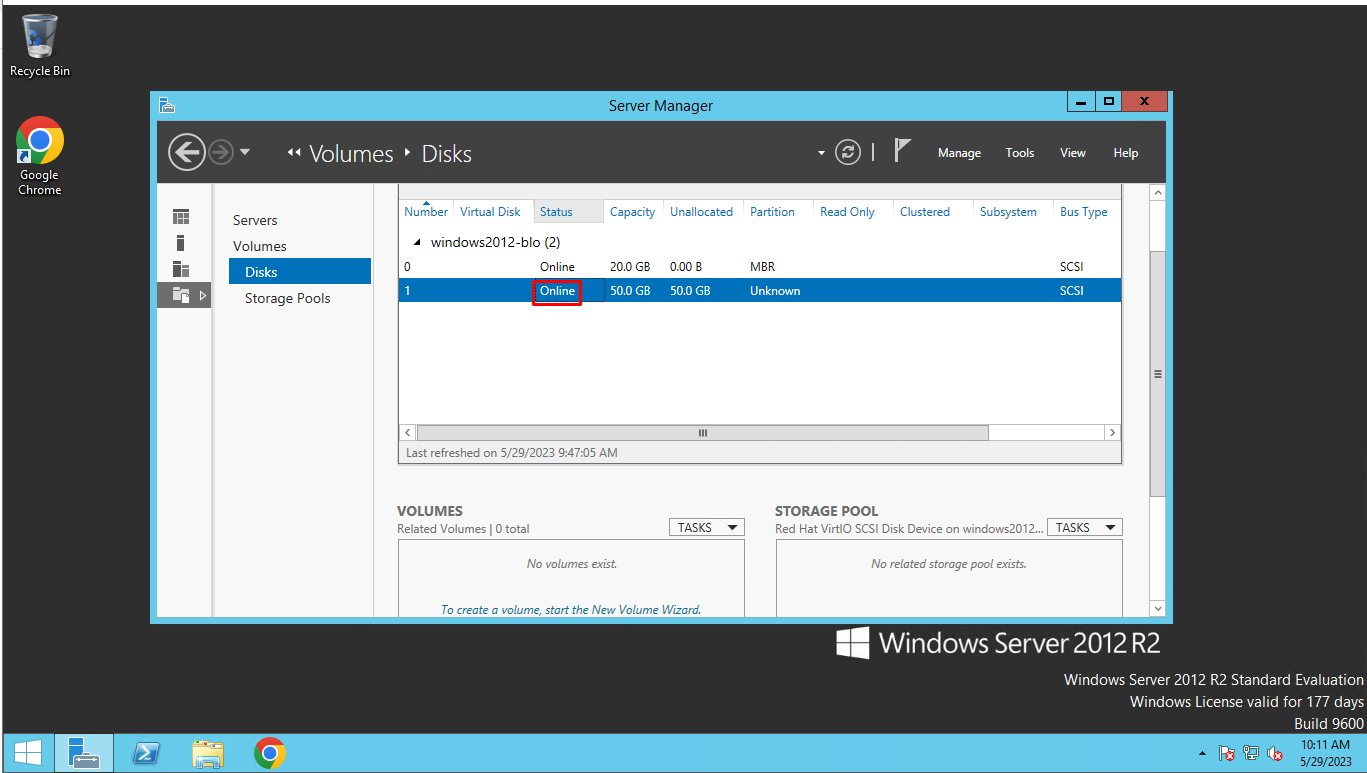
Task: Click the Server Manager title bar icon
Action: [x=167, y=105]
